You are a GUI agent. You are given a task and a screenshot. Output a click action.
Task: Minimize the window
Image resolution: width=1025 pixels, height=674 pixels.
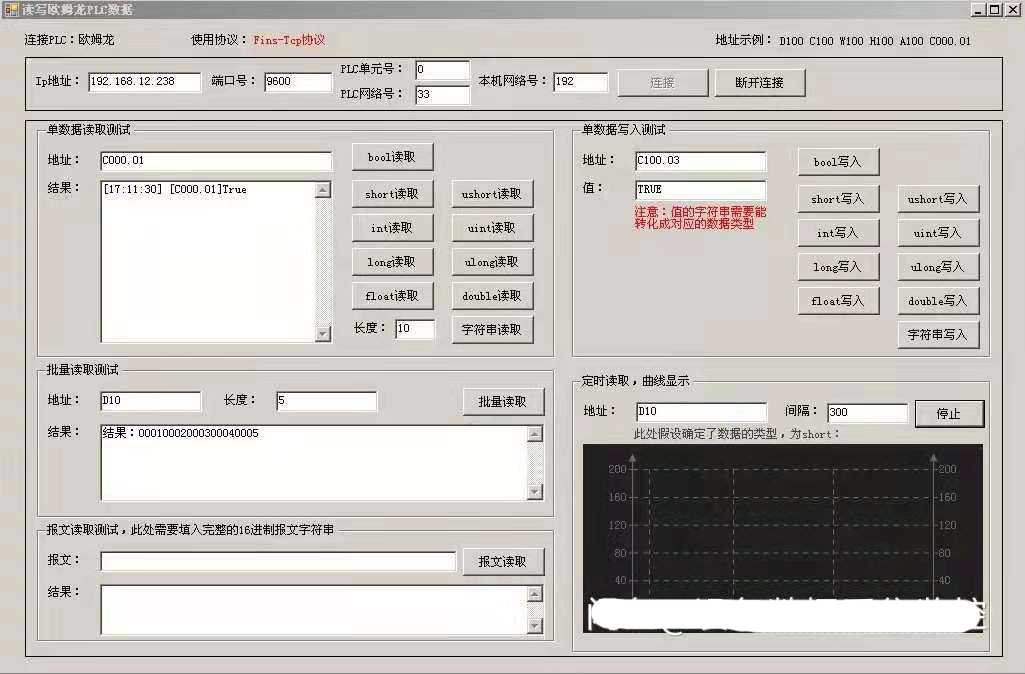pyautogui.click(x=978, y=10)
